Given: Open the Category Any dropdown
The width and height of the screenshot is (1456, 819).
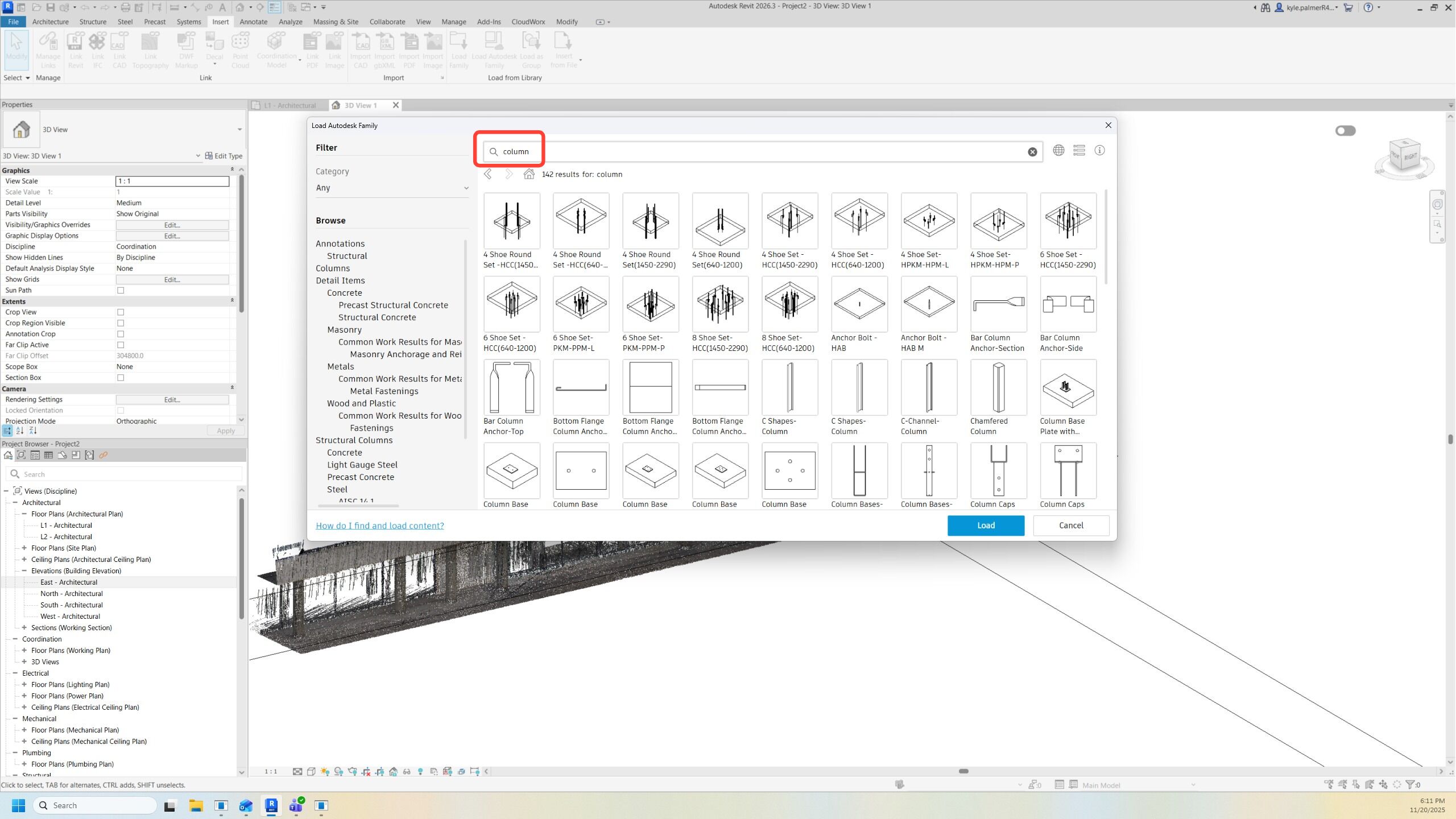Looking at the screenshot, I should click(391, 188).
